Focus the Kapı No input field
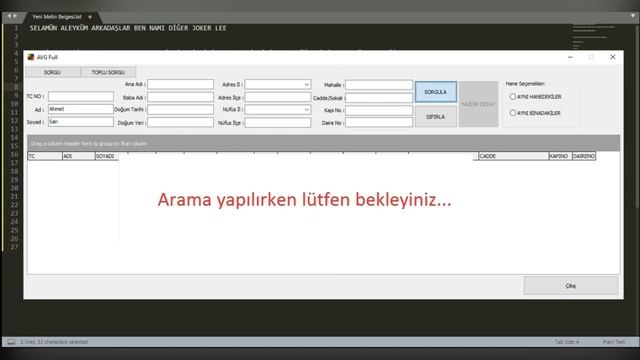Screen dimensions: 640x360 (x=379, y=110)
